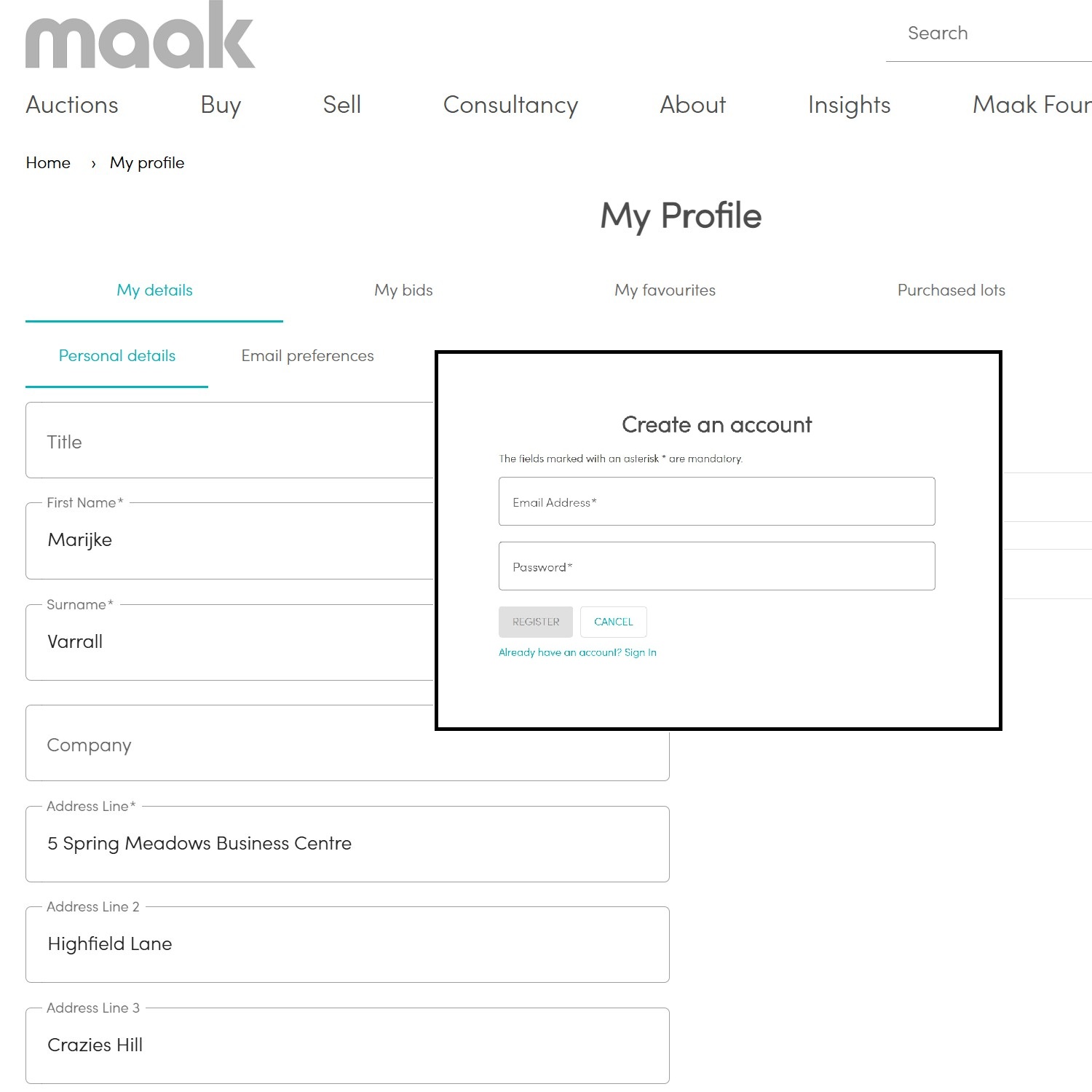
Task: Switch to the My bids tab
Action: [403, 290]
